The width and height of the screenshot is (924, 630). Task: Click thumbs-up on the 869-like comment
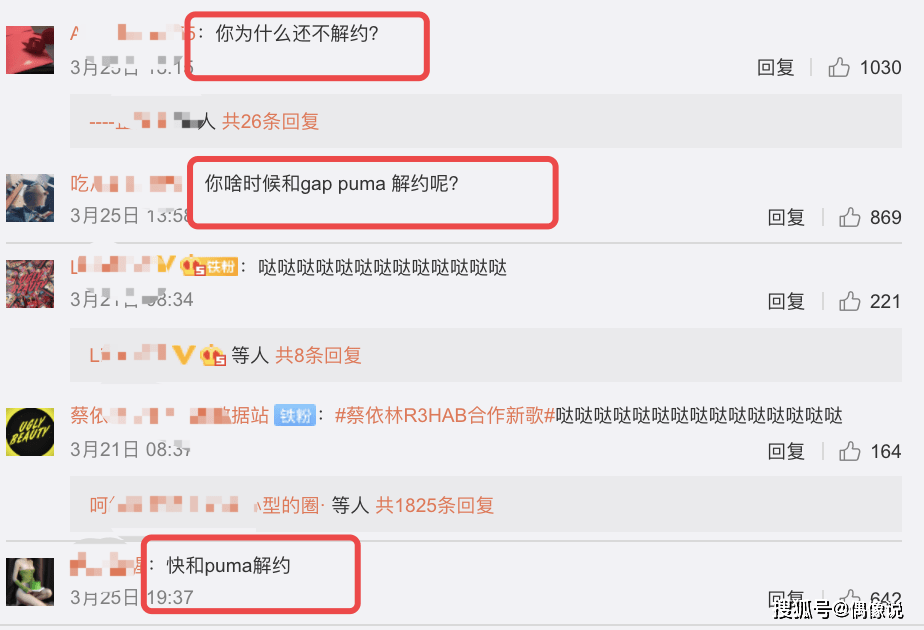[849, 217]
